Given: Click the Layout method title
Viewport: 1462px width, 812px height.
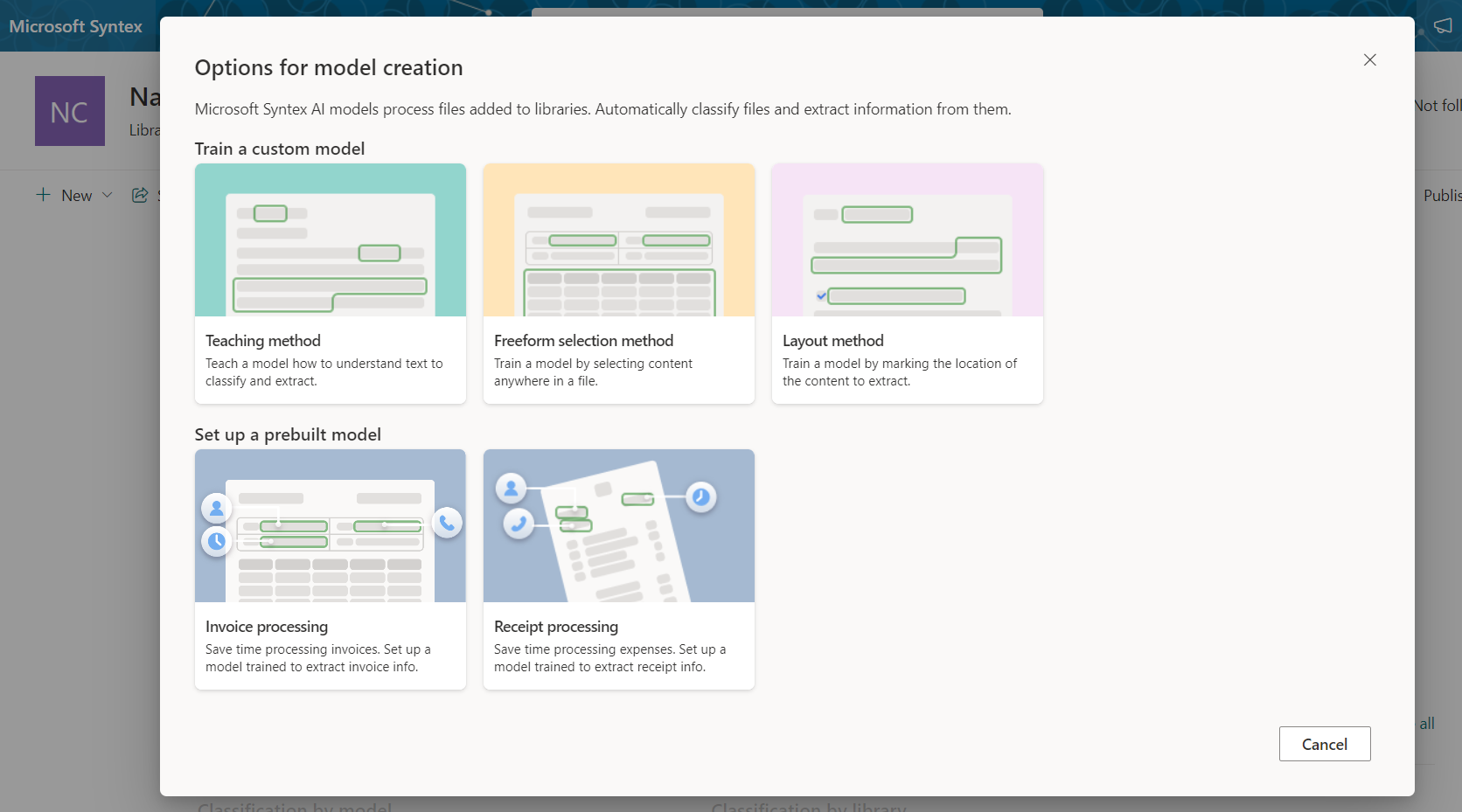Looking at the screenshot, I should pyautogui.click(x=832, y=341).
